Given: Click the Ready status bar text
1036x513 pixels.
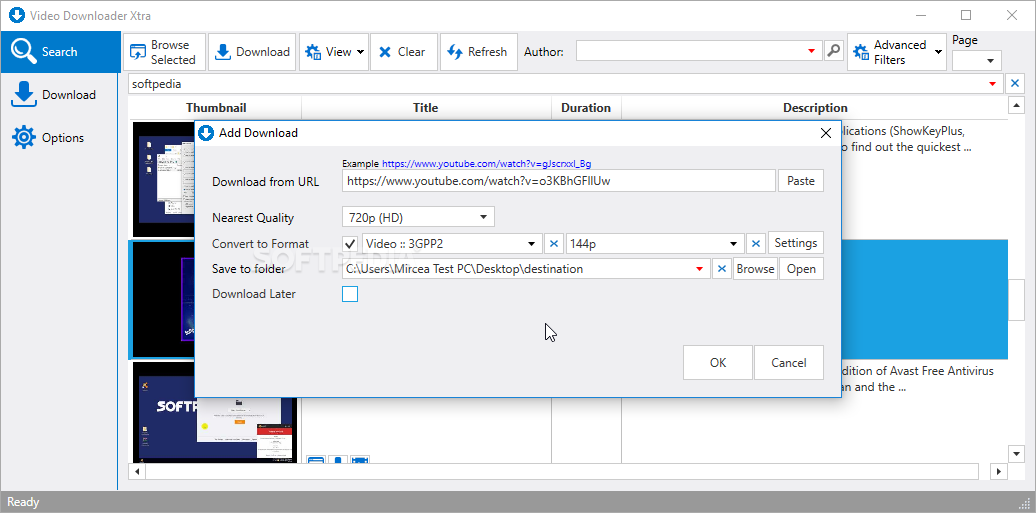Looking at the screenshot, I should (x=23, y=502).
